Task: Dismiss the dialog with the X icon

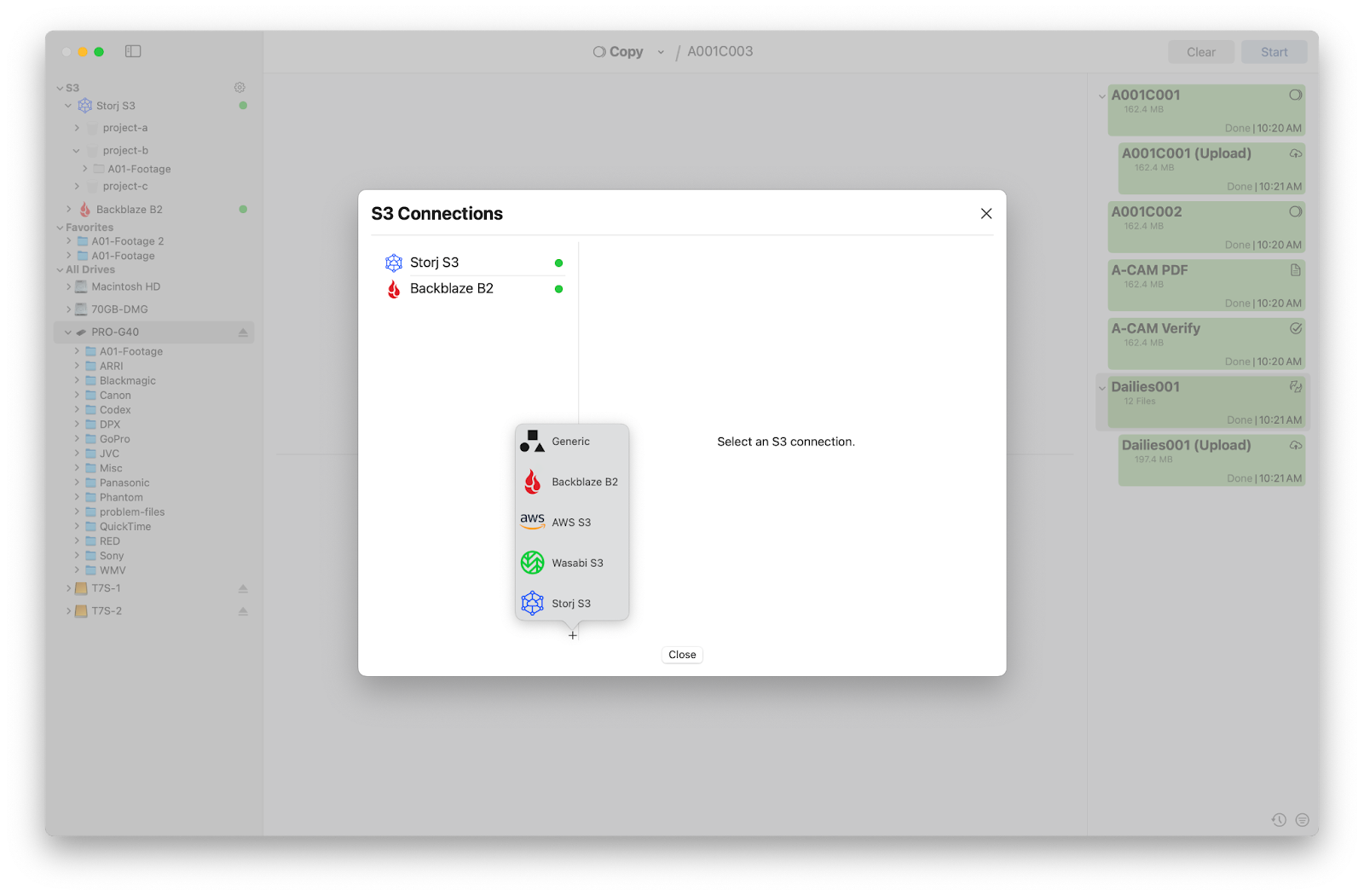Action: pyautogui.click(x=986, y=214)
